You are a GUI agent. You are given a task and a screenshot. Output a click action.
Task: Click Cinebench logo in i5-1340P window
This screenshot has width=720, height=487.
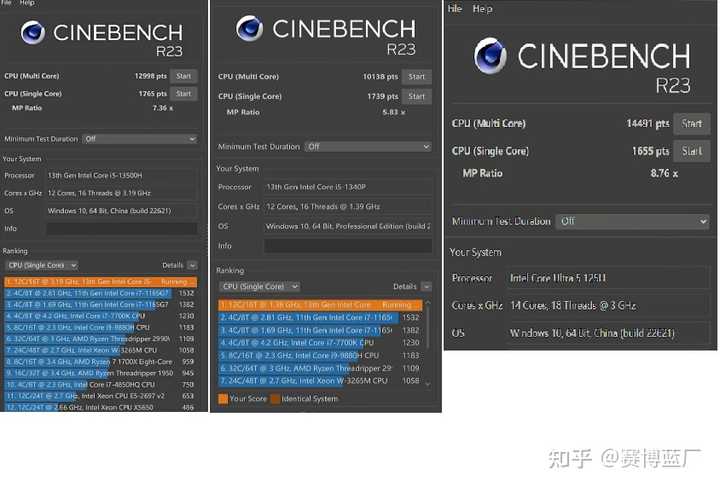click(249, 28)
